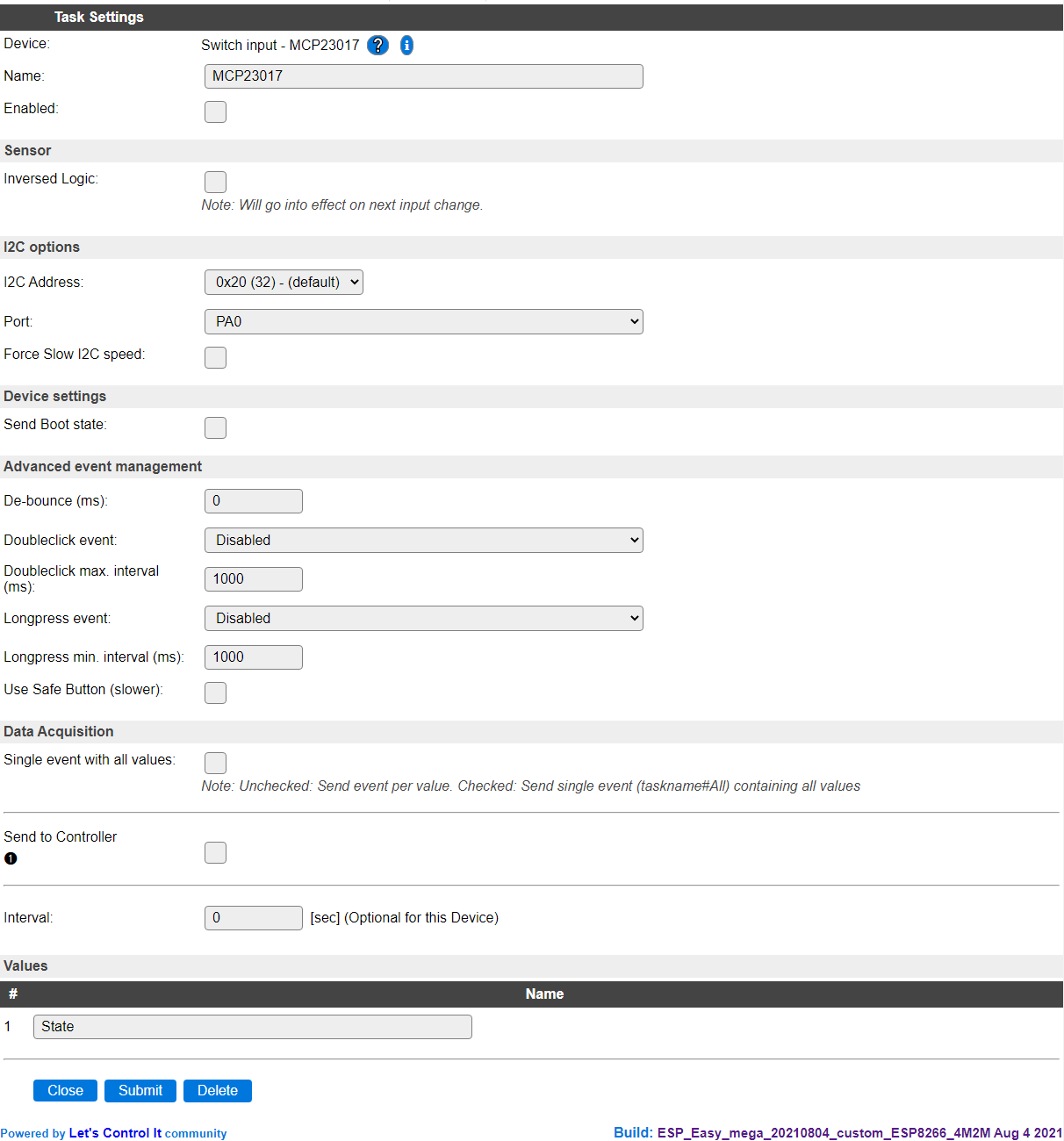Open the I2C Address dropdown
1064x1141 pixels.
(x=284, y=282)
